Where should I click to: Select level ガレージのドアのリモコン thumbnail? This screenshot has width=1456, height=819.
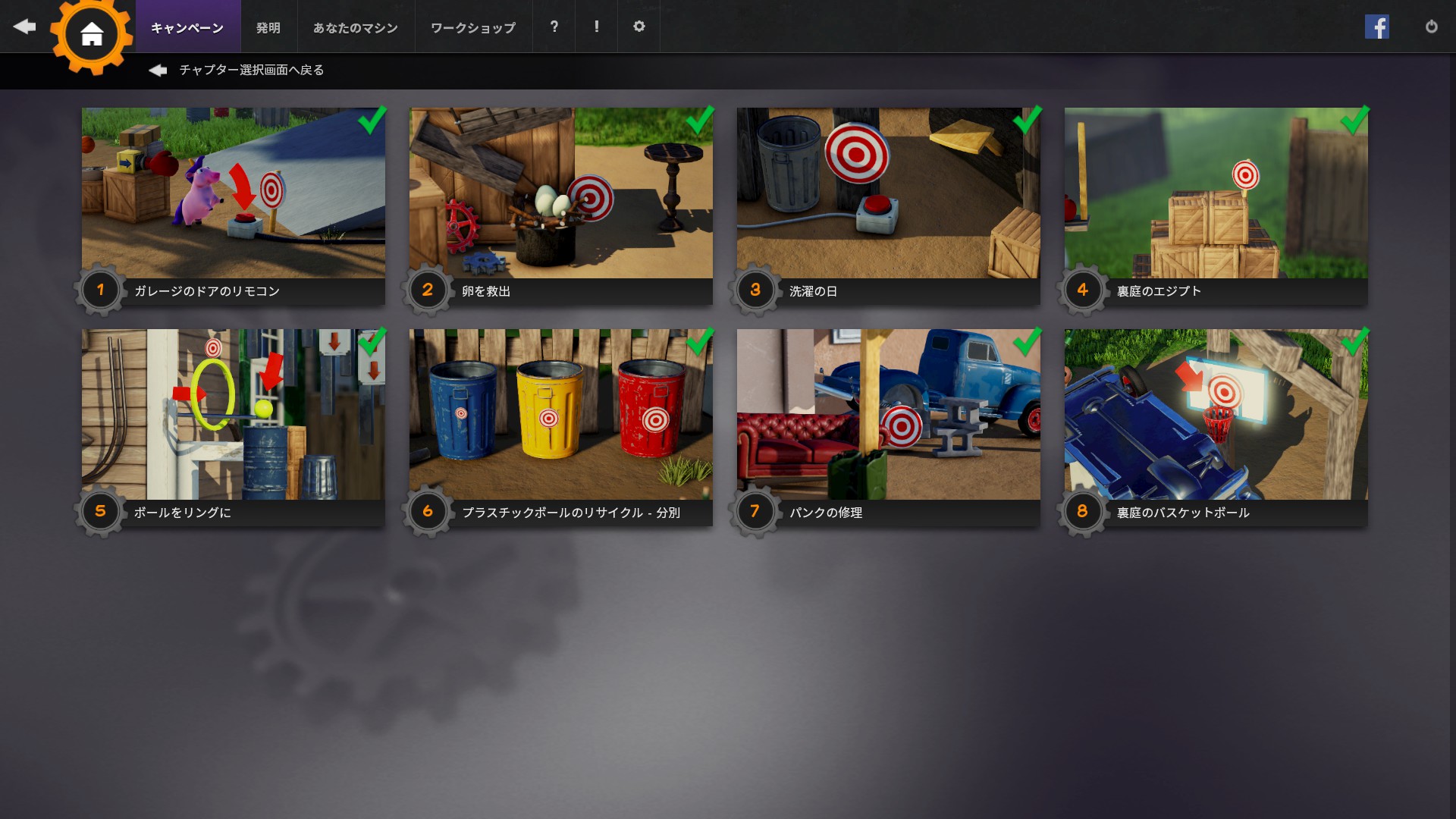(x=234, y=193)
